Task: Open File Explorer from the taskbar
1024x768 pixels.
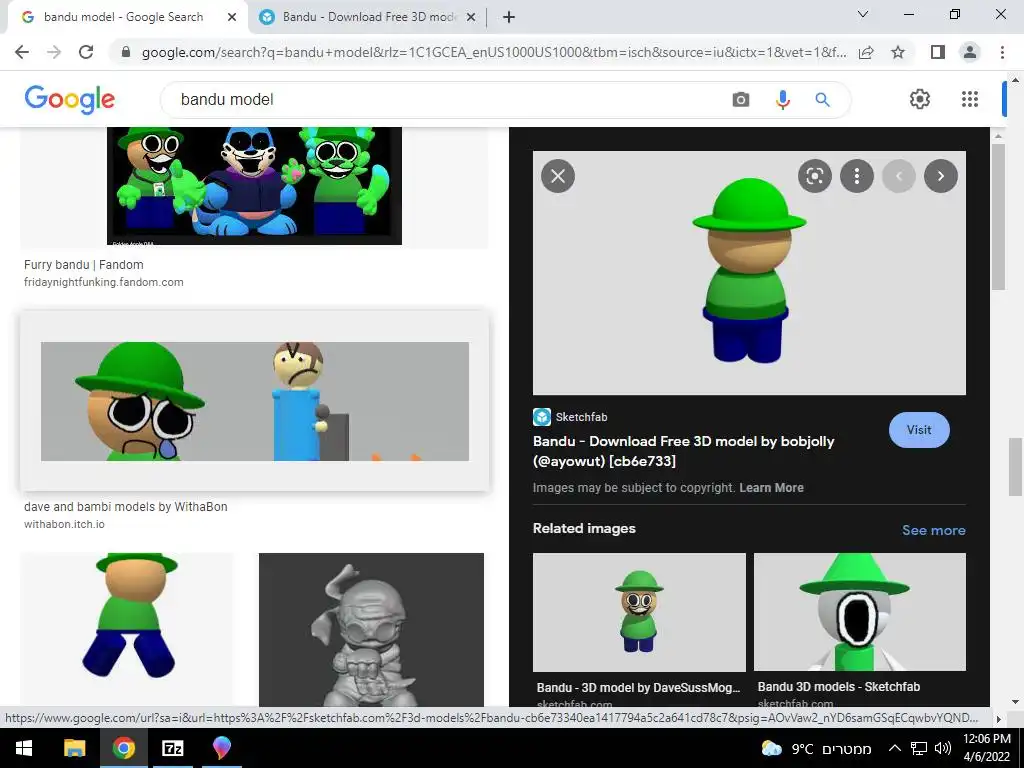Action: click(x=74, y=748)
